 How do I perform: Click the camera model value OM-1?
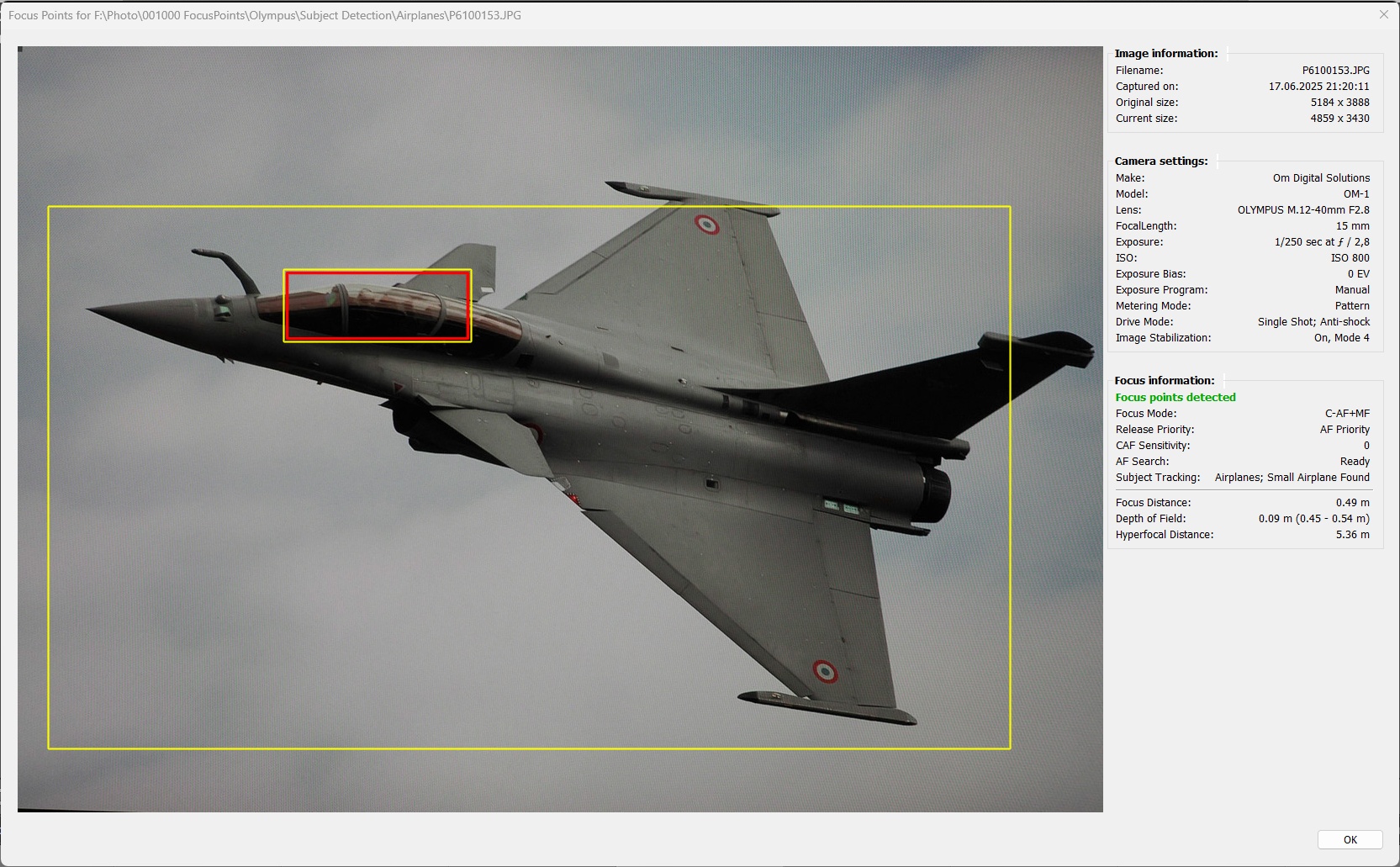[1355, 194]
